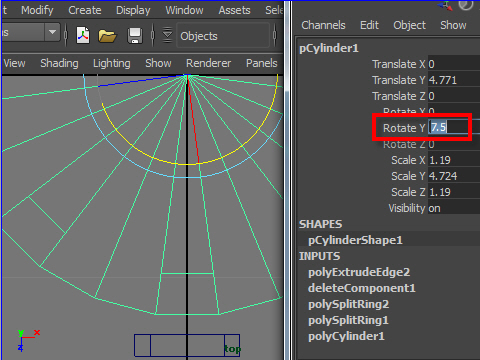Open the Assets menu
The height and width of the screenshot is (360, 480).
click(234, 10)
